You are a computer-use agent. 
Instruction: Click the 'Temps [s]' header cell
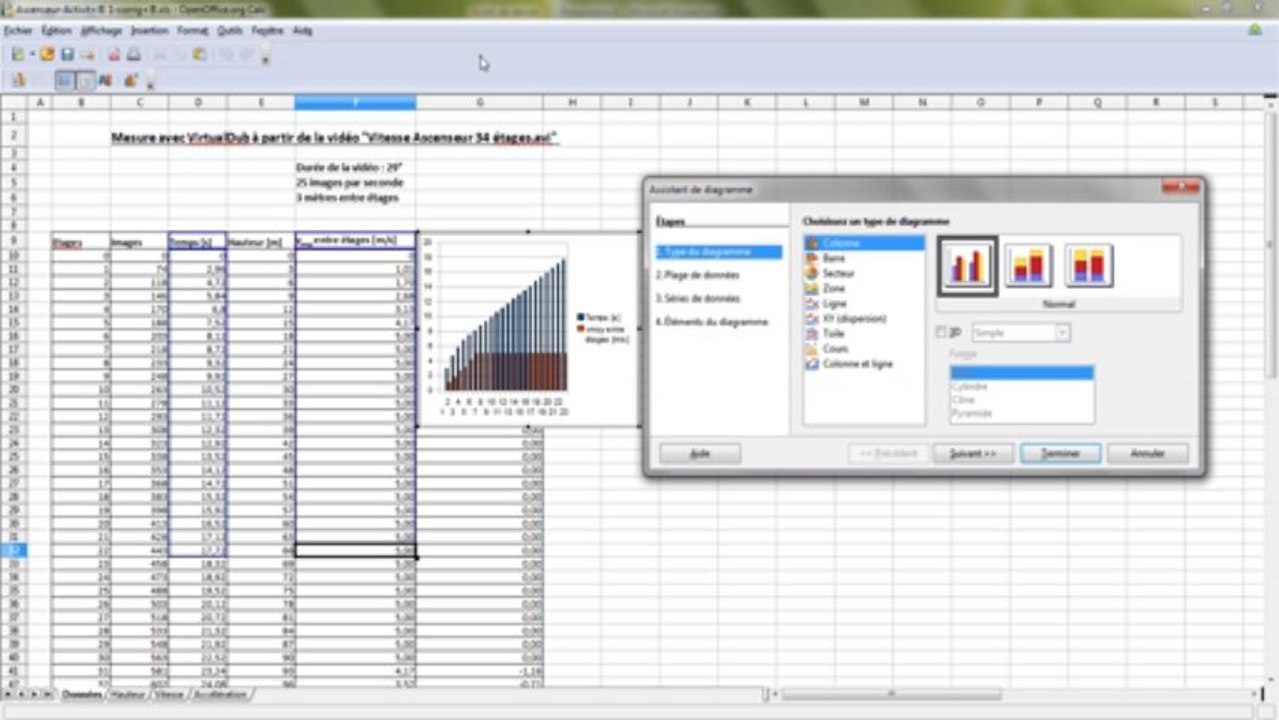pos(197,241)
